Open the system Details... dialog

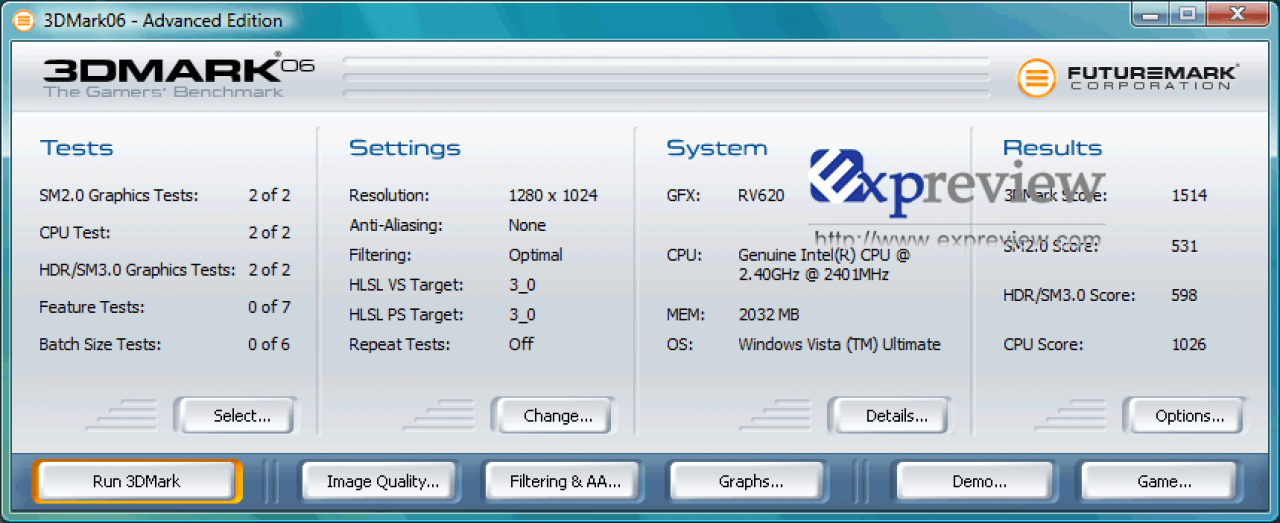pyautogui.click(x=890, y=416)
